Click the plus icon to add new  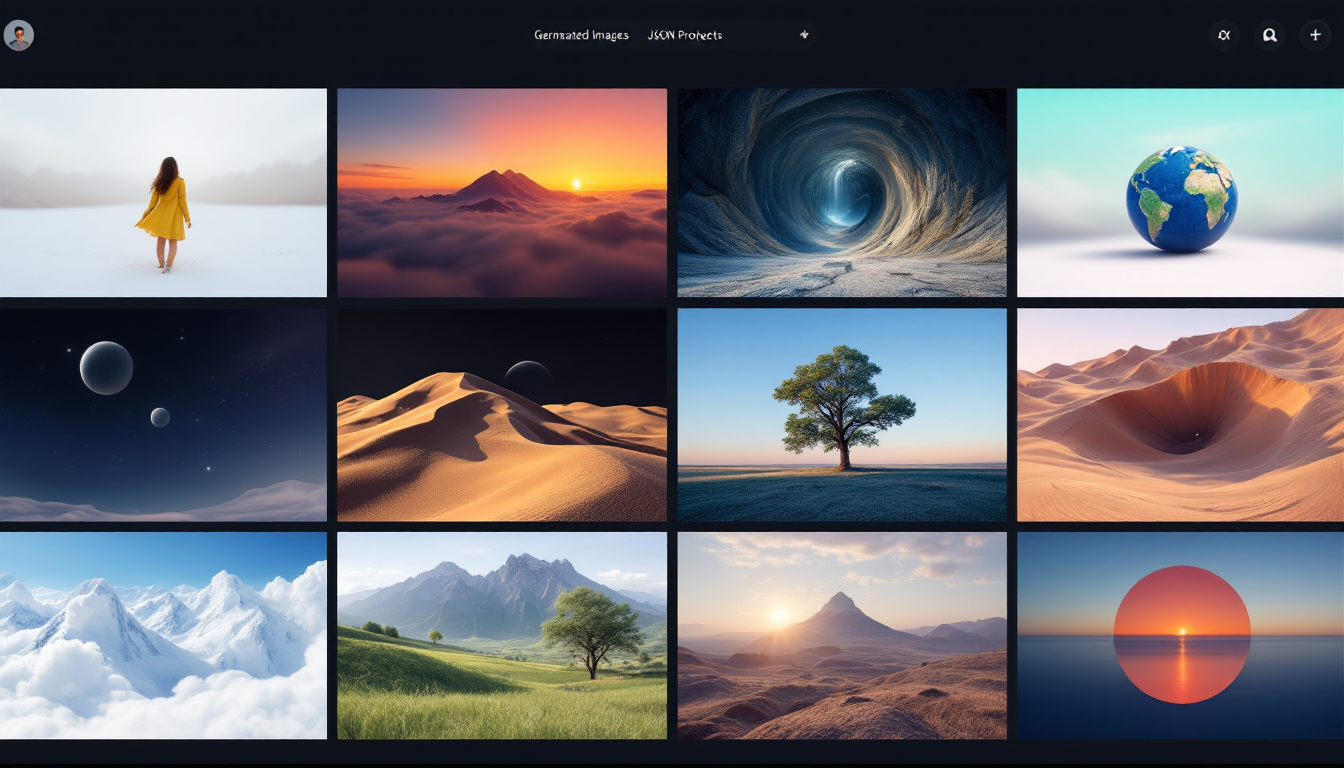coord(1315,35)
